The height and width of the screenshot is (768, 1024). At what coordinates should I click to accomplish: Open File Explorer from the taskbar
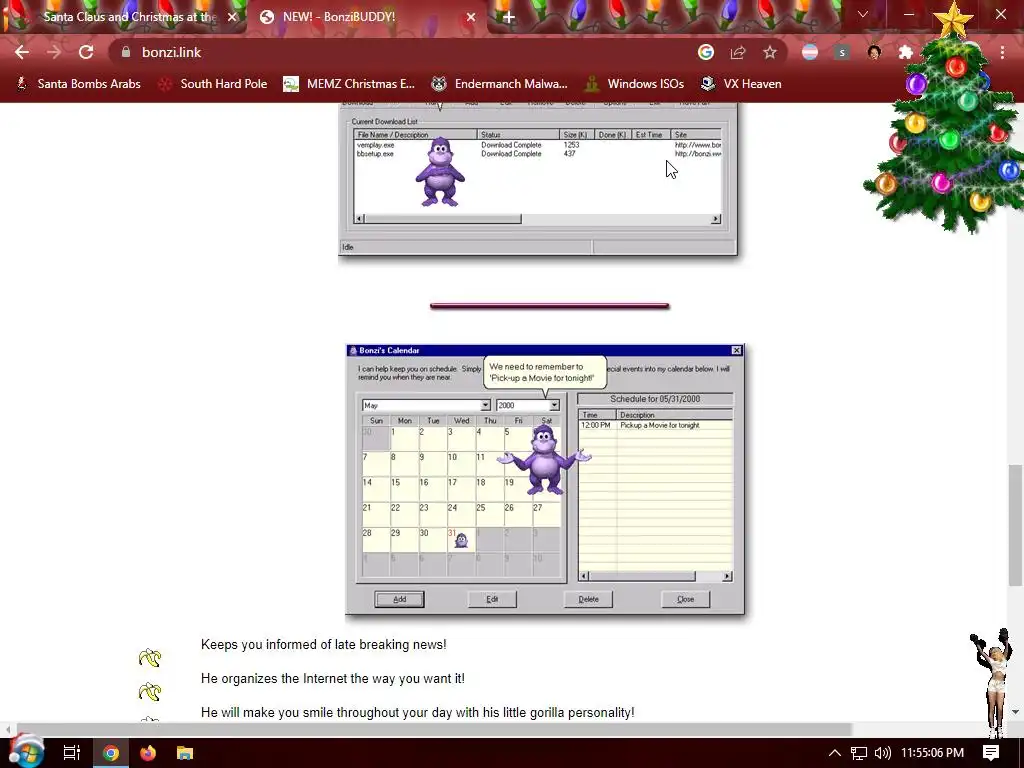(185, 753)
